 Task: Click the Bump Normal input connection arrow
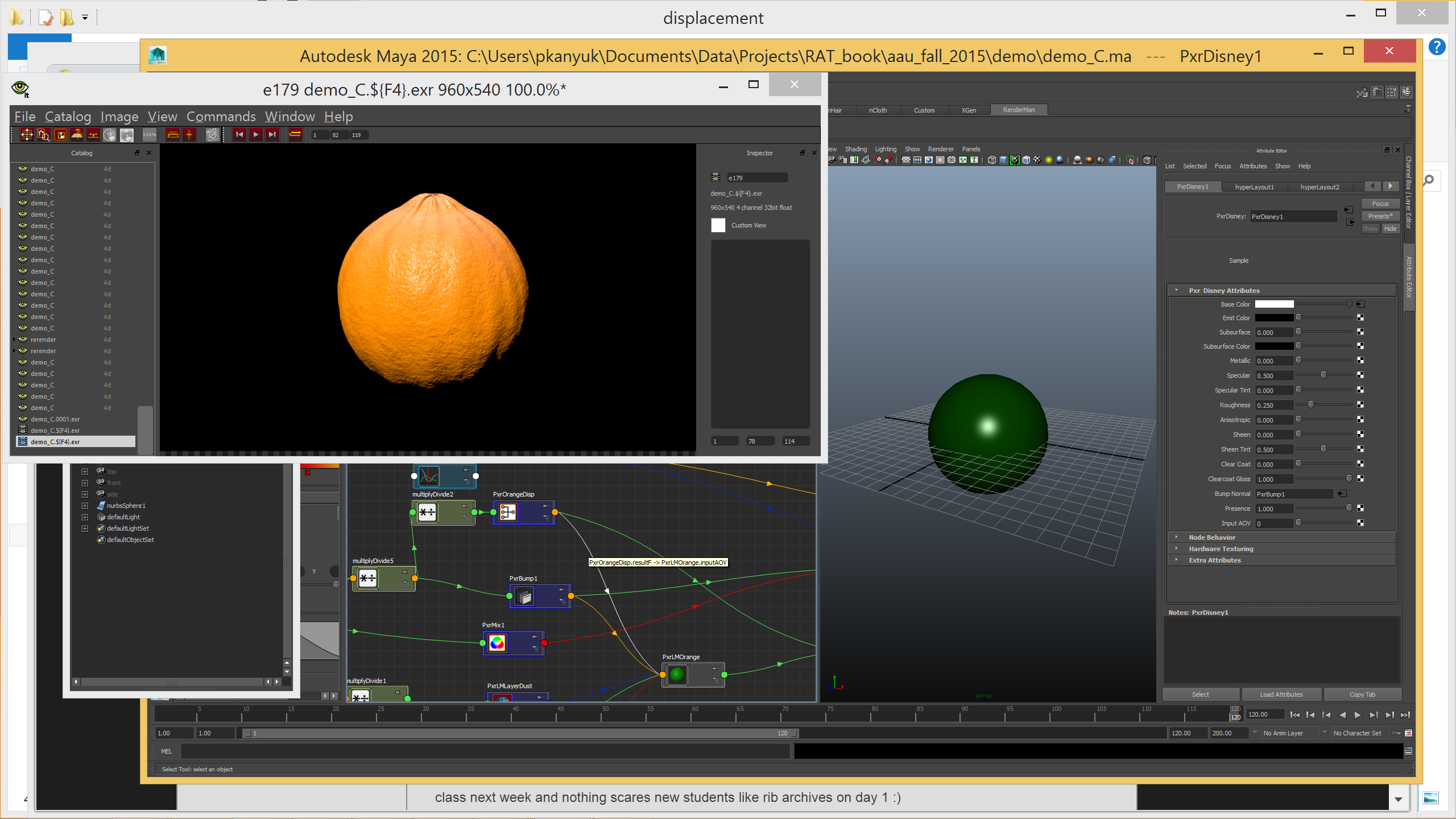click(x=1342, y=494)
